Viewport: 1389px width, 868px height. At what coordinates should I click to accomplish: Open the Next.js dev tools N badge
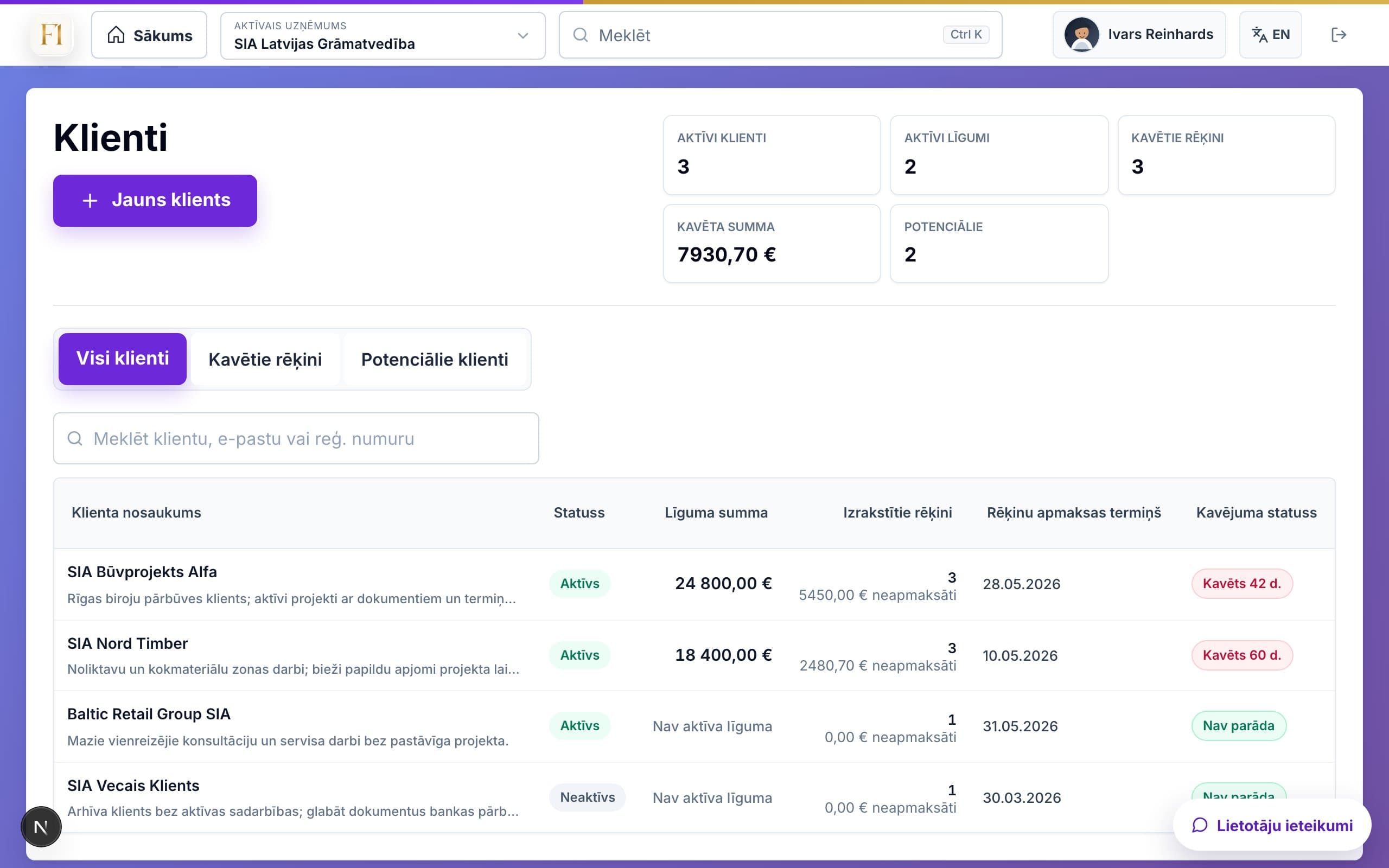click(x=41, y=827)
